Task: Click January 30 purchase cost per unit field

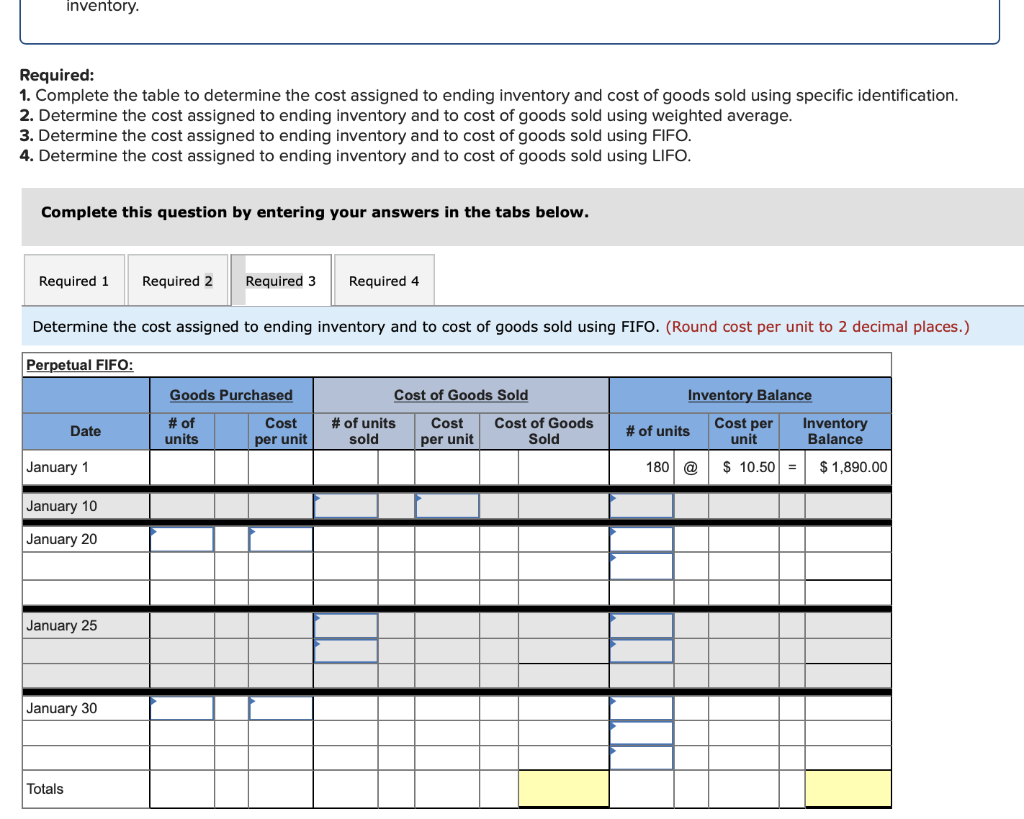Action: tap(281, 709)
